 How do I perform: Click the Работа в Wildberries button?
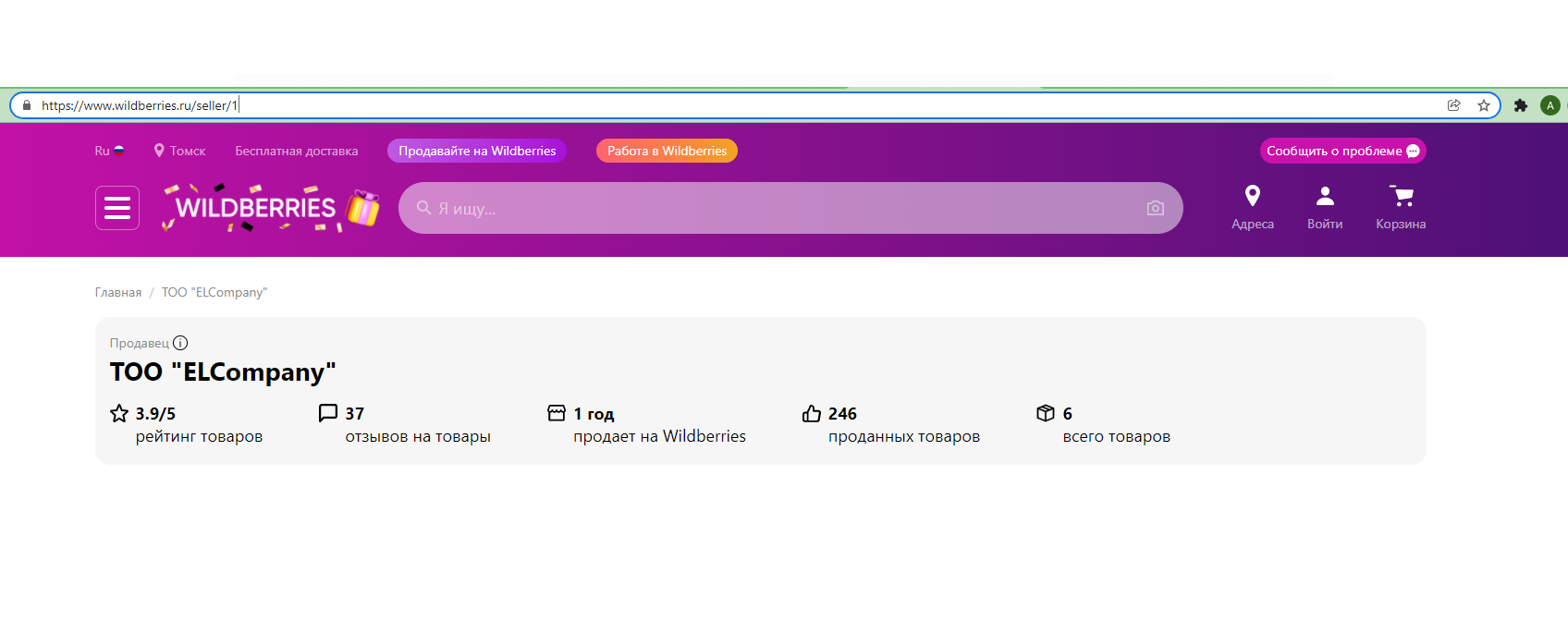(x=667, y=151)
